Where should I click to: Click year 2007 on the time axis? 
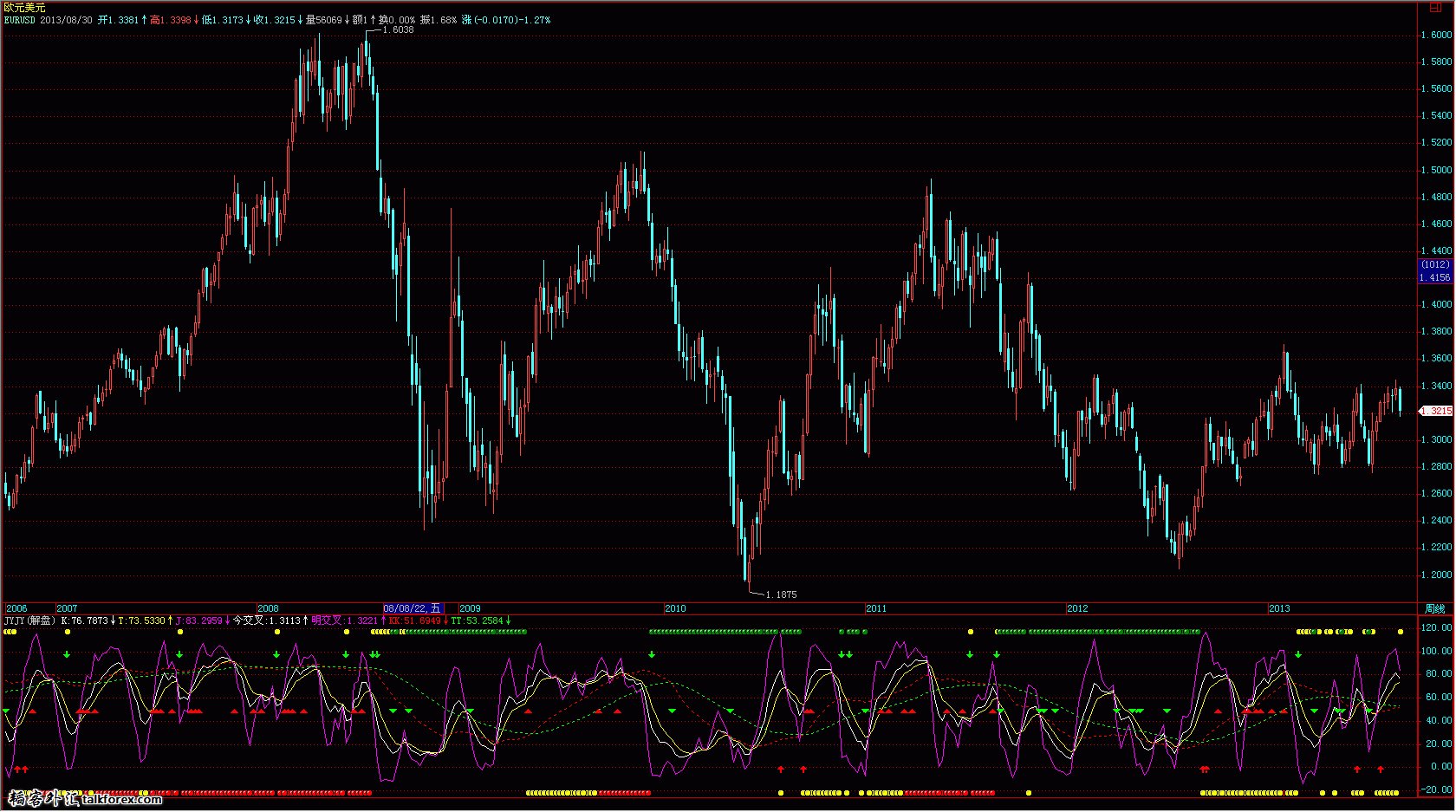click(x=67, y=608)
